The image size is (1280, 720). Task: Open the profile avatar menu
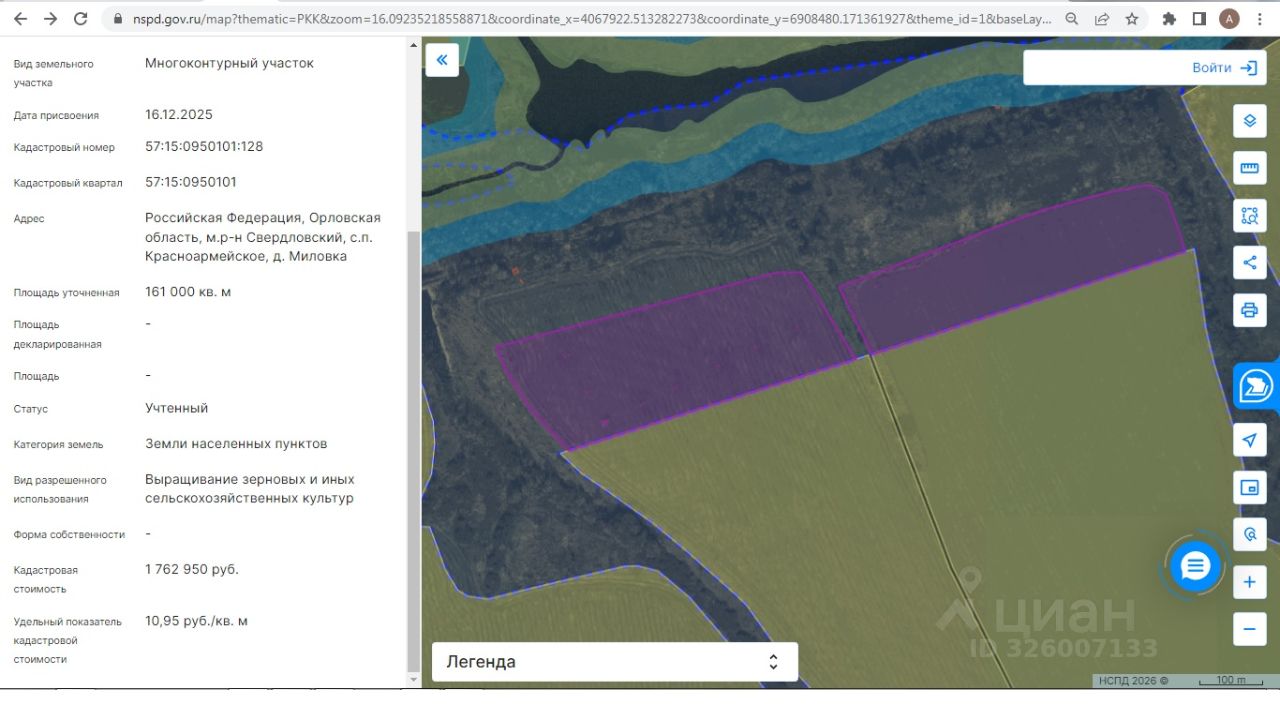click(x=1230, y=19)
